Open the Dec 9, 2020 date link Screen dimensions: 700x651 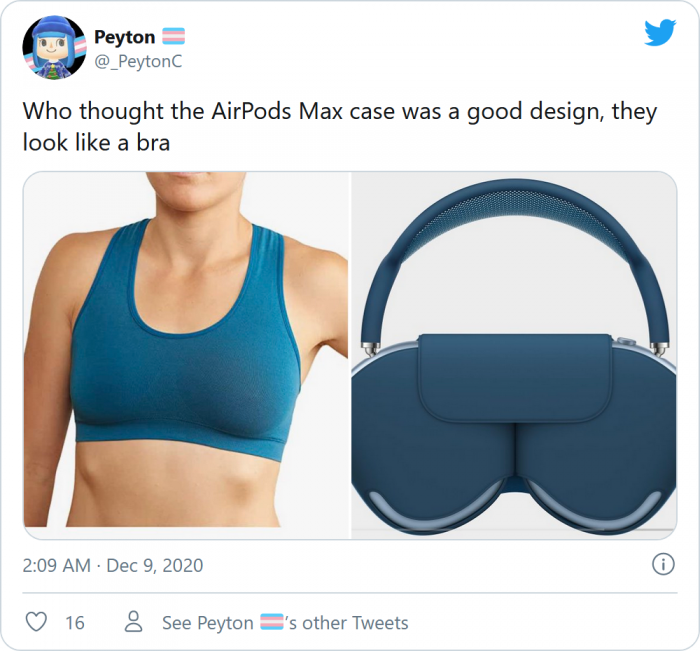155,565
